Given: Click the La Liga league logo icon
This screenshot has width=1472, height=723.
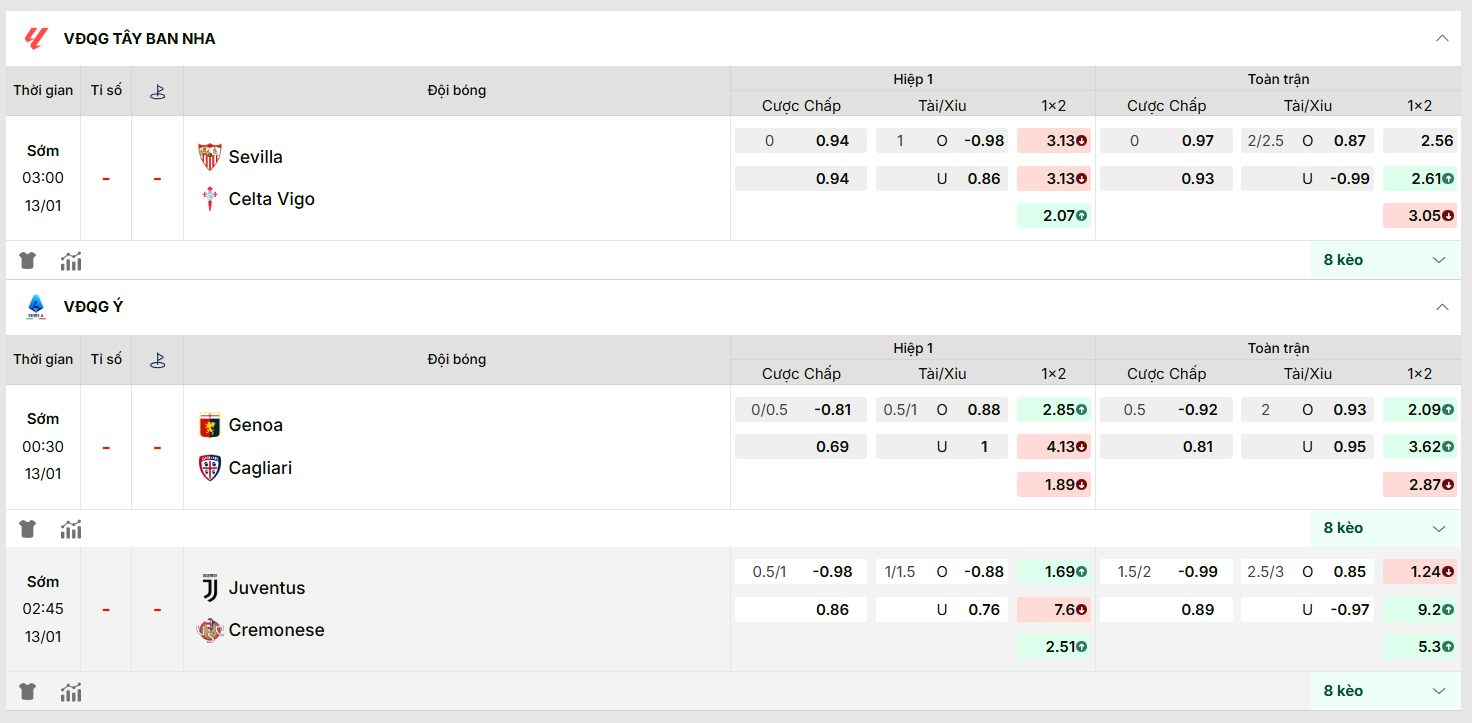Looking at the screenshot, I should point(36,39).
